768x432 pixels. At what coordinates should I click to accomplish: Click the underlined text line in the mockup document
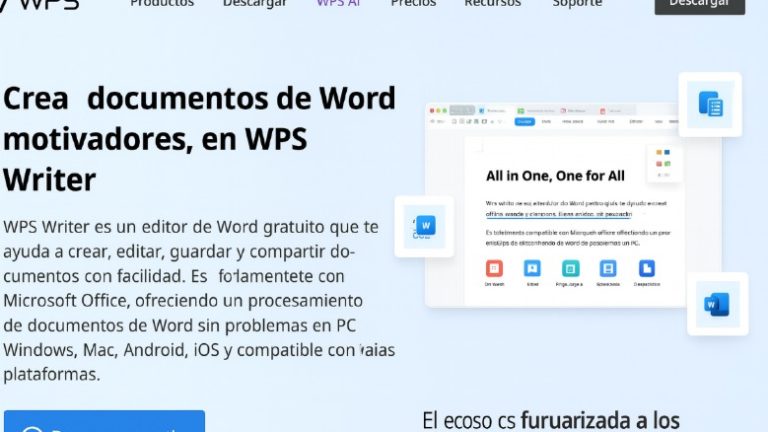pyautogui.click(x=559, y=214)
